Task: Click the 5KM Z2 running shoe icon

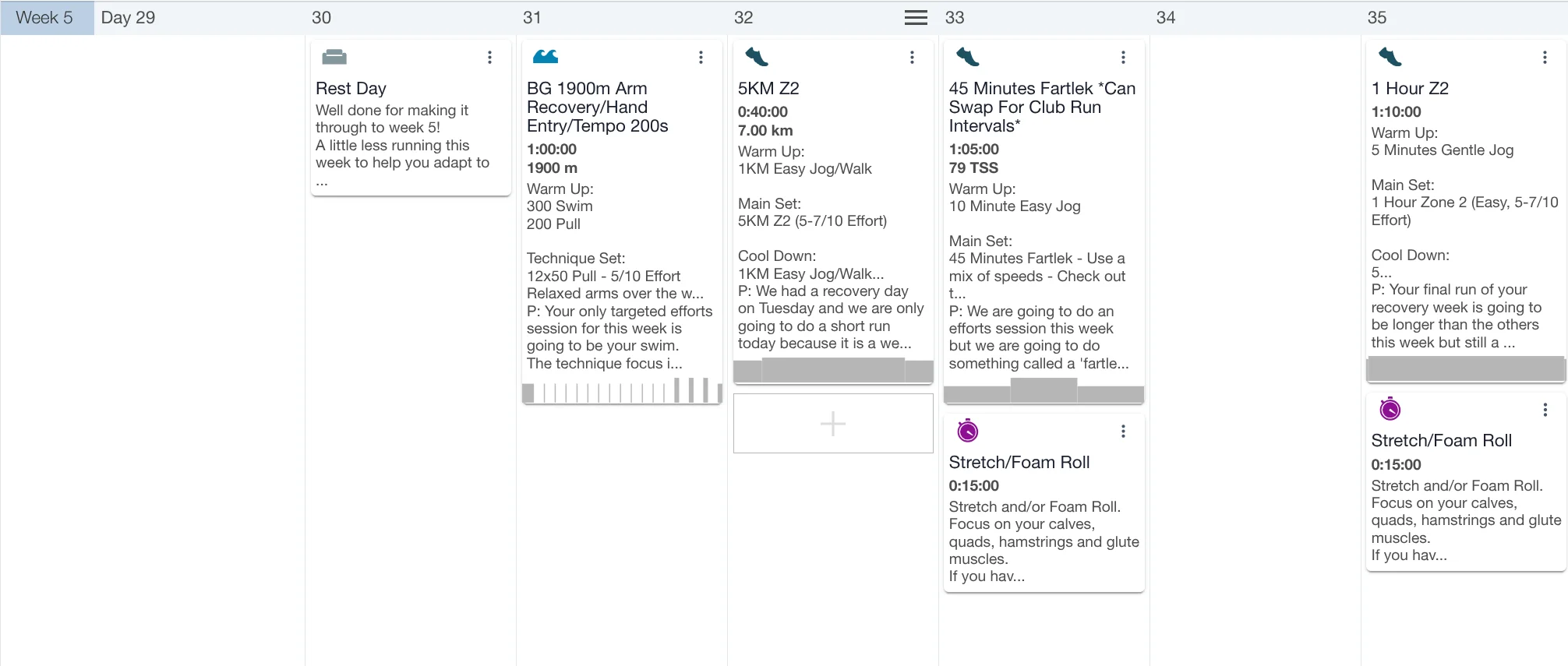Action: [756, 57]
